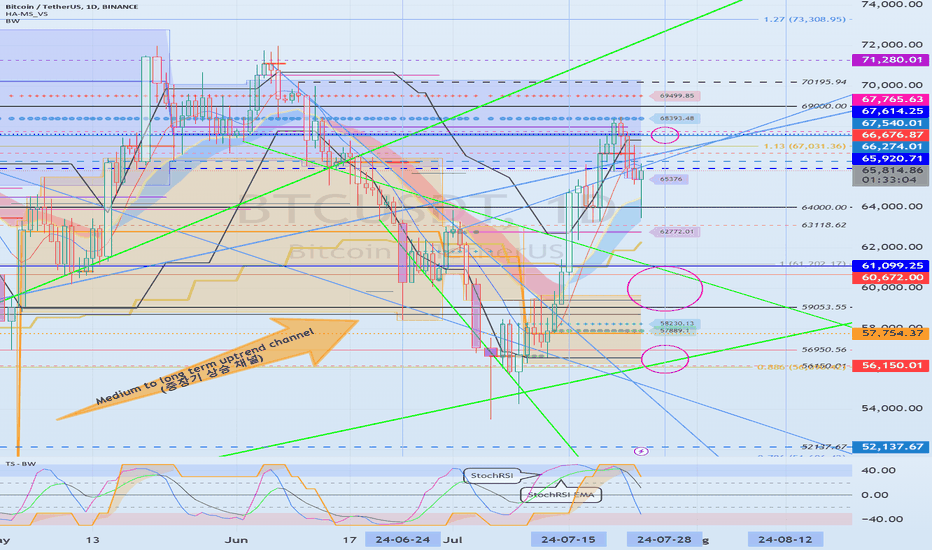
Task: Click the 62772.01 level tag
Action: pyautogui.click(x=676, y=232)
